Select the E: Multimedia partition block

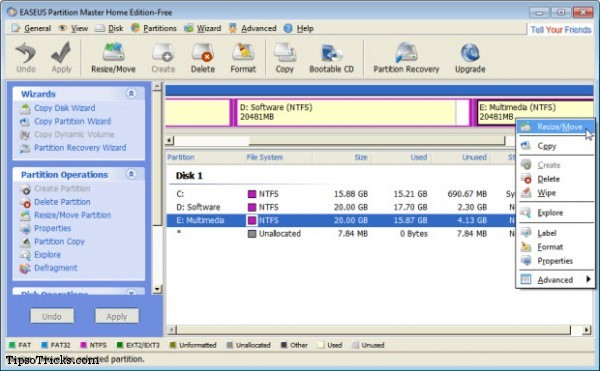click(x=534, y=112)
